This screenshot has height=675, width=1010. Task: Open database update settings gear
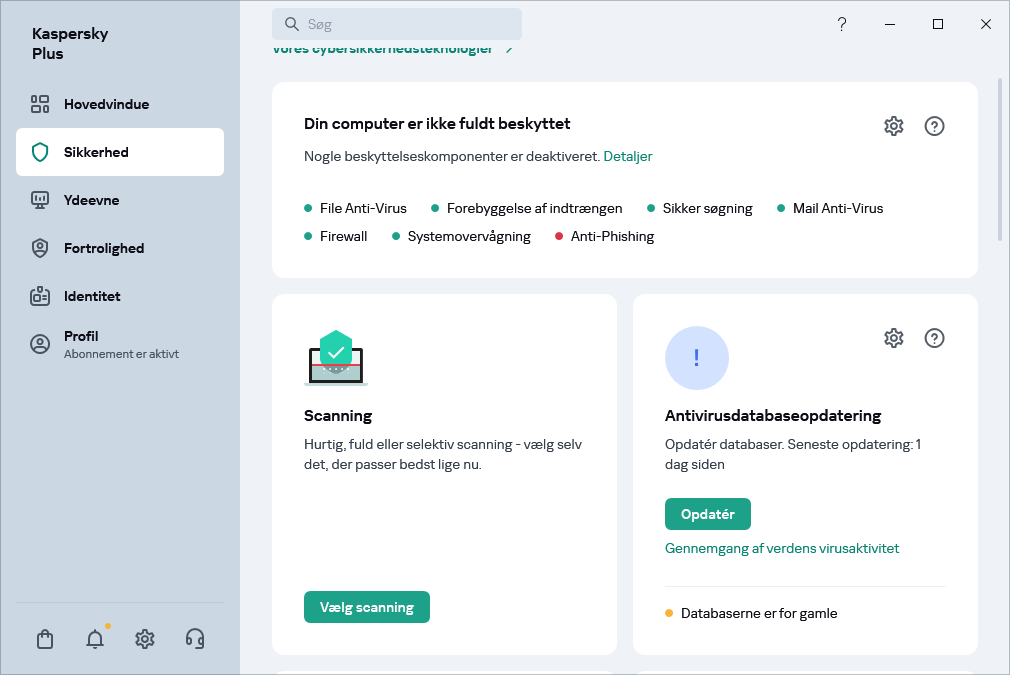(893, 338)
